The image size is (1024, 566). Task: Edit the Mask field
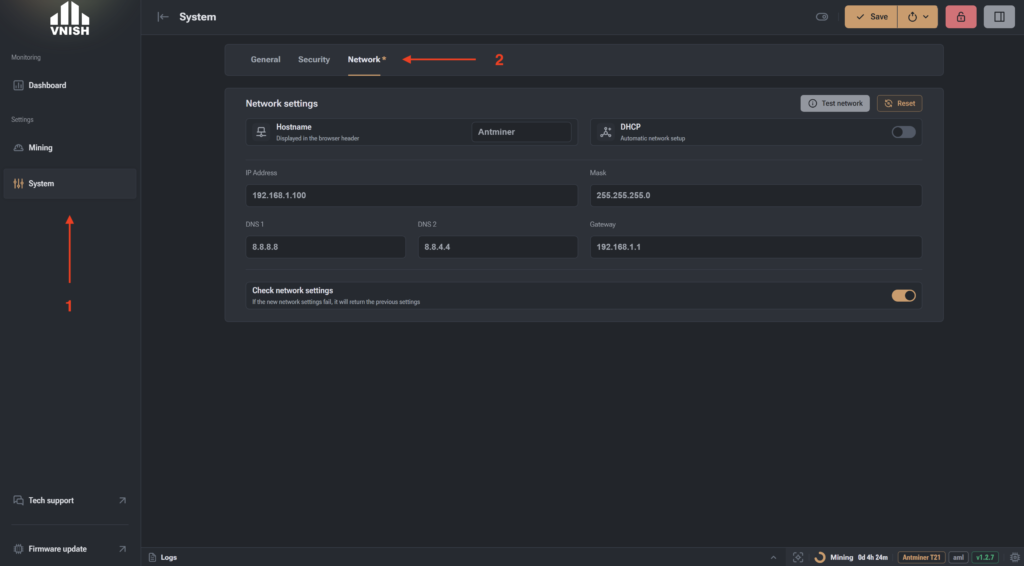coord(756,195)
